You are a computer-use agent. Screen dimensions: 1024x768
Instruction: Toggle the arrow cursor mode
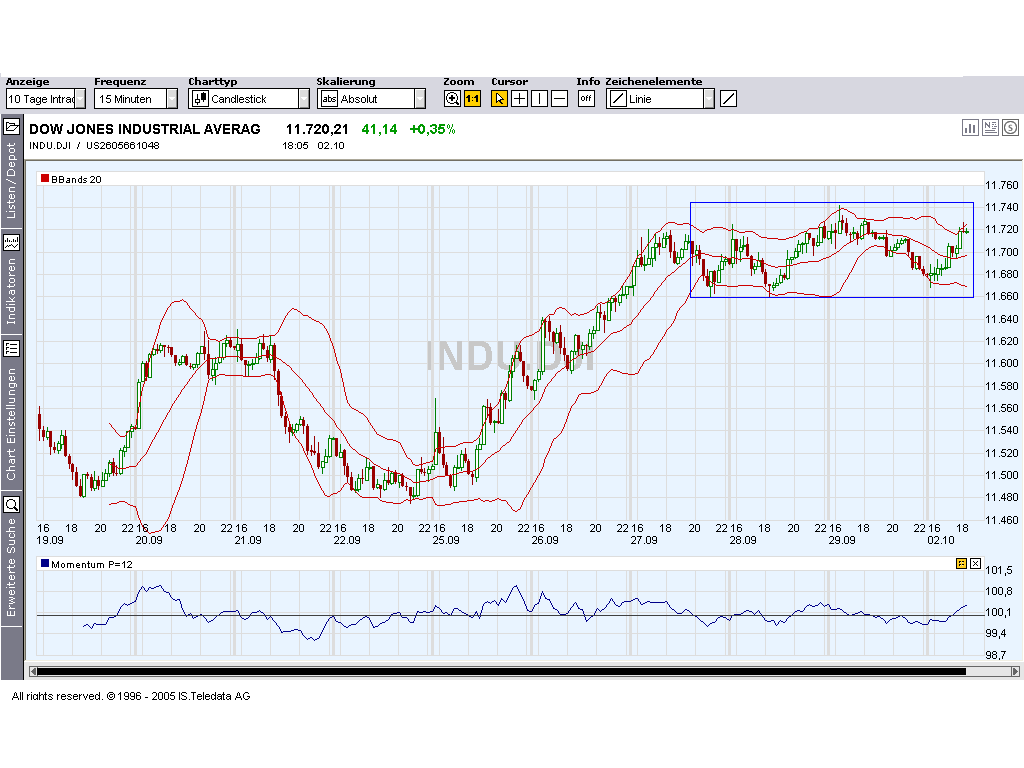tap(498, 98)
